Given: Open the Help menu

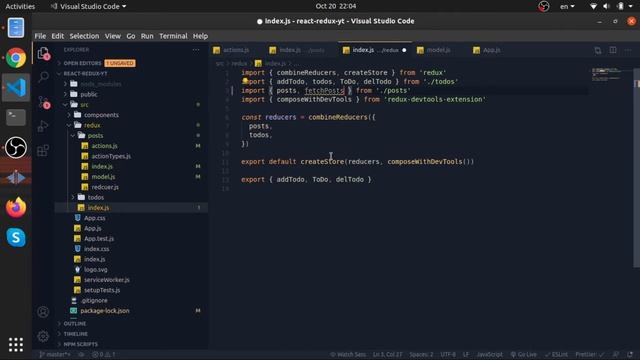Looking at the screenshot, I should click(200, 36).
